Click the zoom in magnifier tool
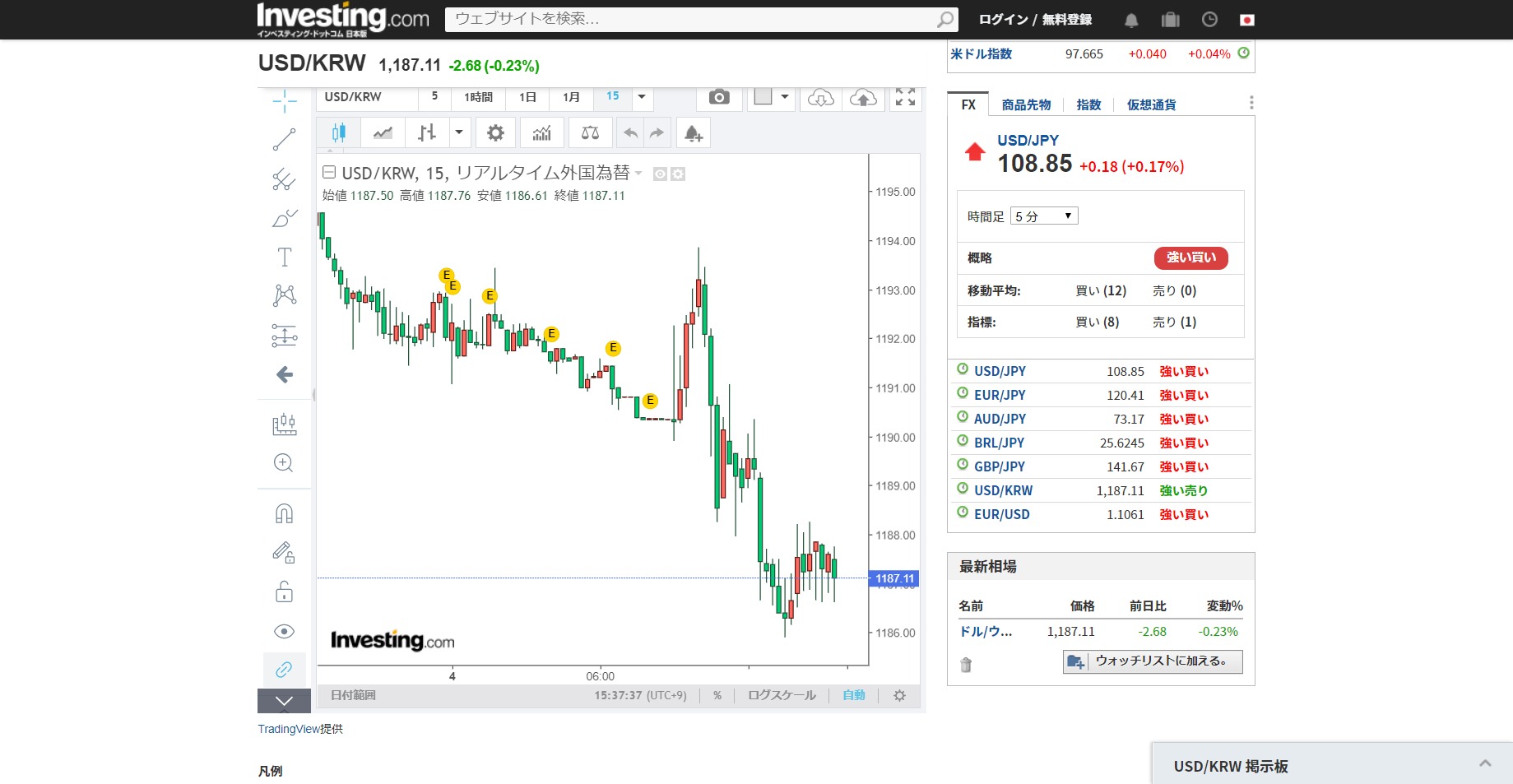This screenshot has width=1513, height=784. click(284, 463)
